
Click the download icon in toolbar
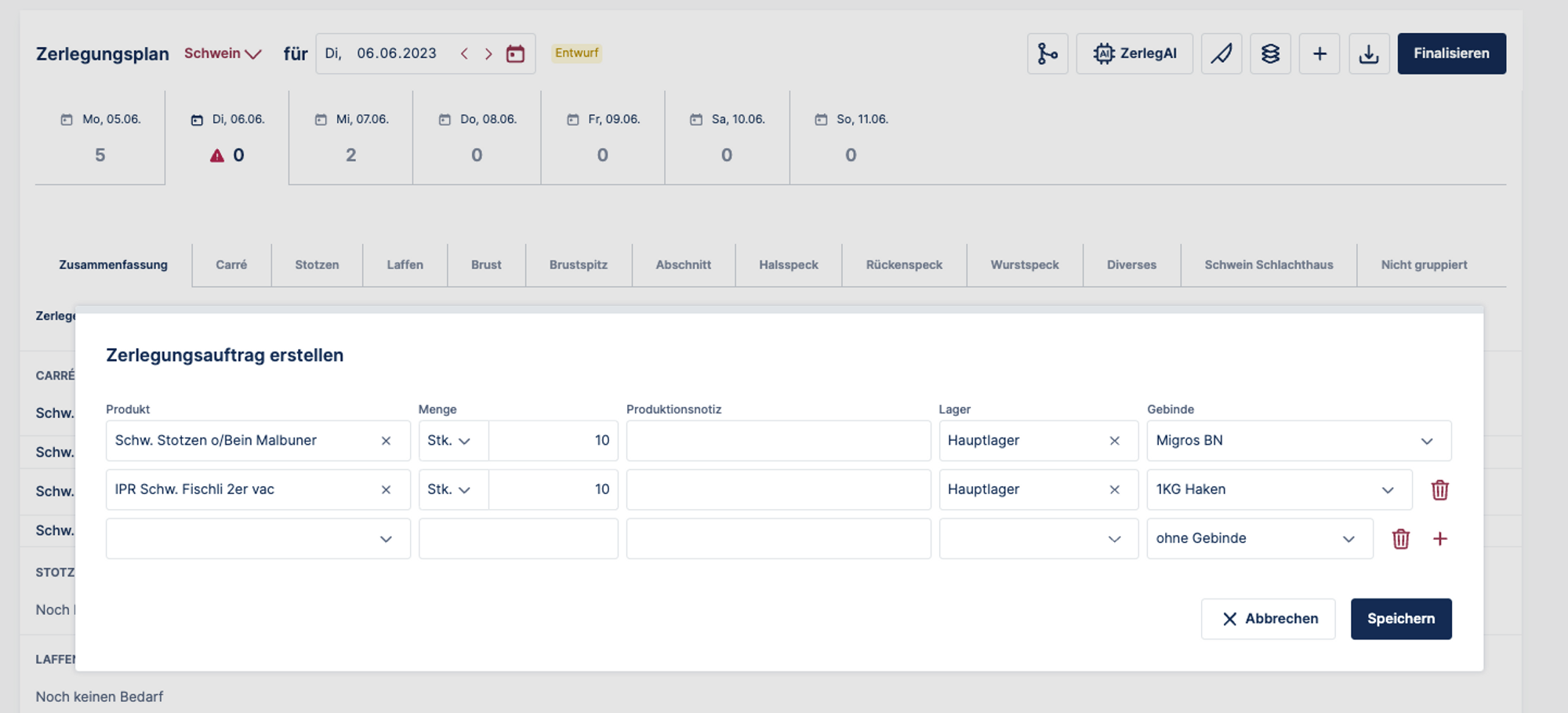click(x=1369, y=53)
